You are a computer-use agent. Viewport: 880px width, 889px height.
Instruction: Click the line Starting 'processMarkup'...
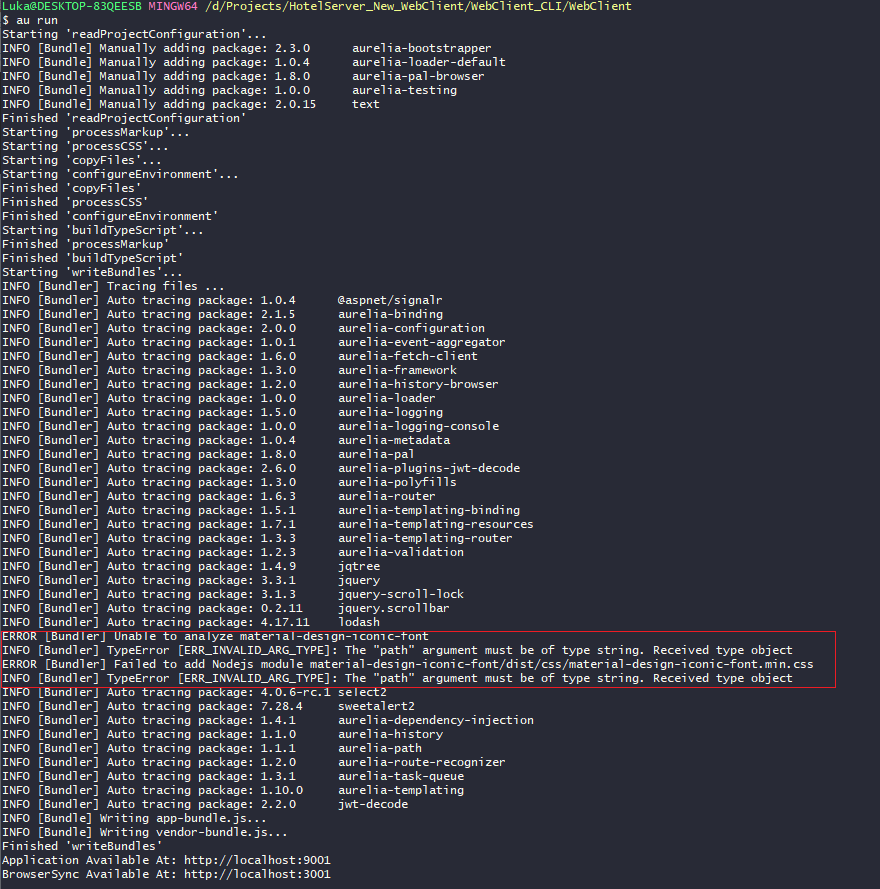96,133
